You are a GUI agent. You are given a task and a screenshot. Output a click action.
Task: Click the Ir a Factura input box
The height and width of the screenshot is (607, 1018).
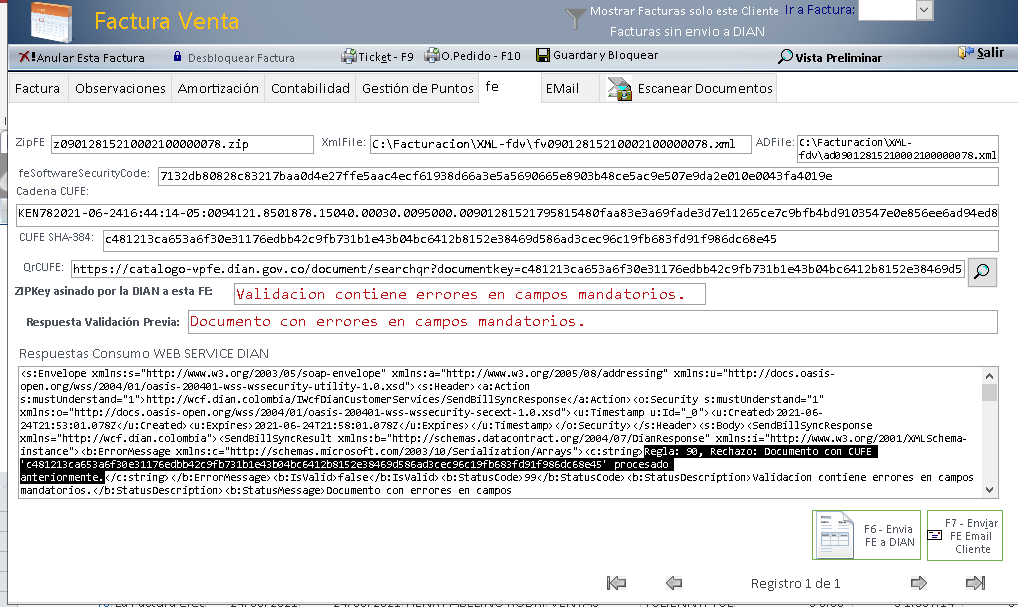click(x=887, y=10)
